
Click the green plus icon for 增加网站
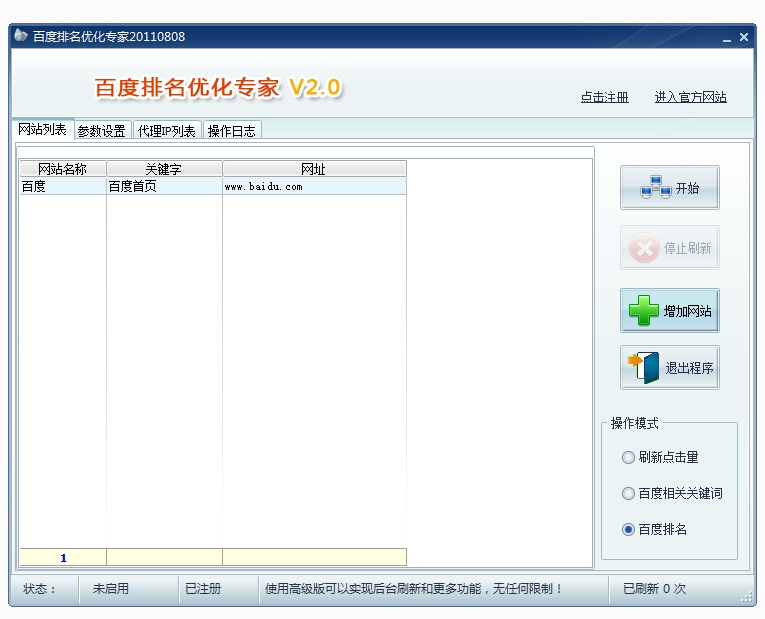point(644,310)
